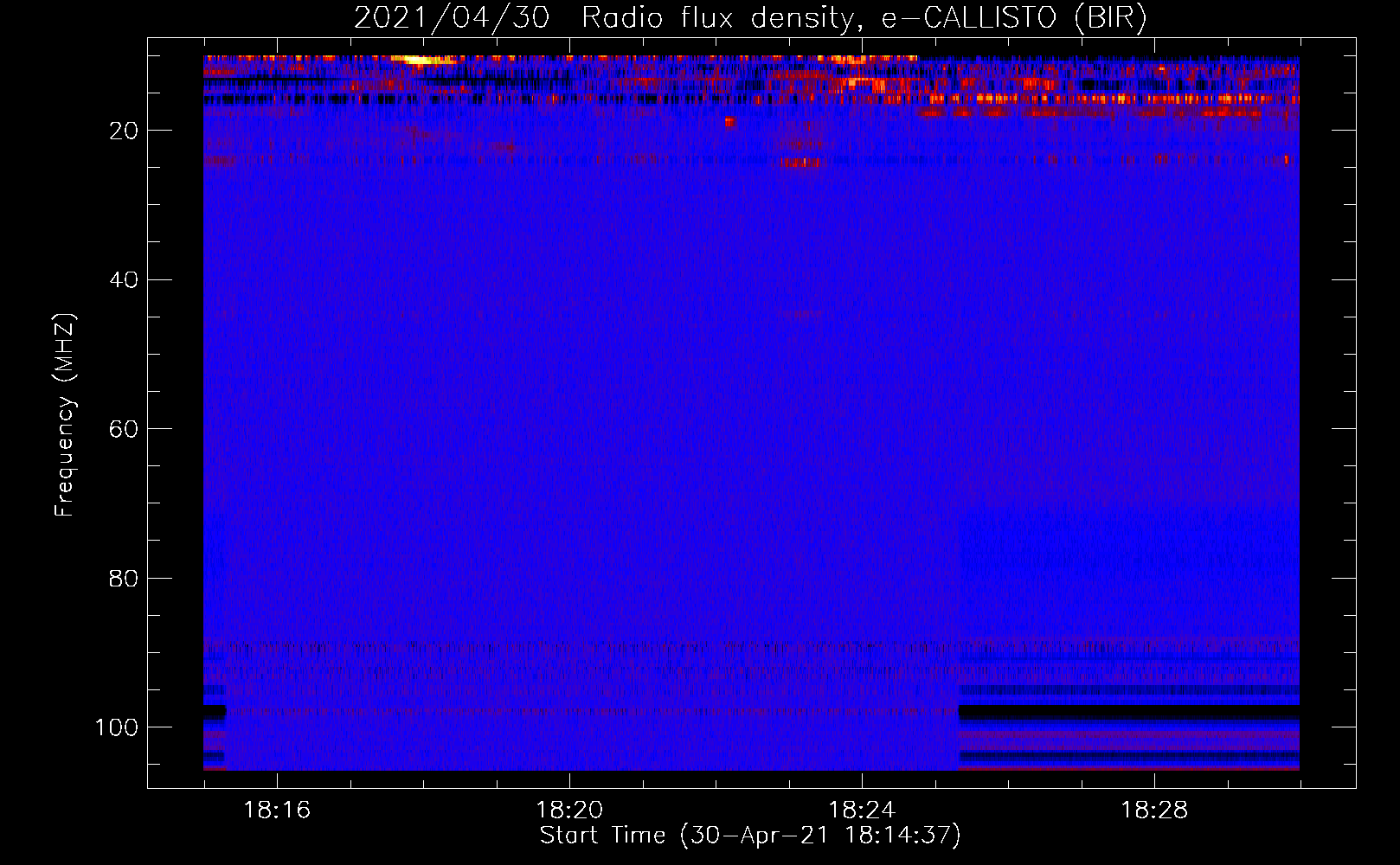Image resolution: width=1400 pixels, height=865 pixels.
Task: Click the '18:28' time tick label
Action: click(x=1154, y=811)
